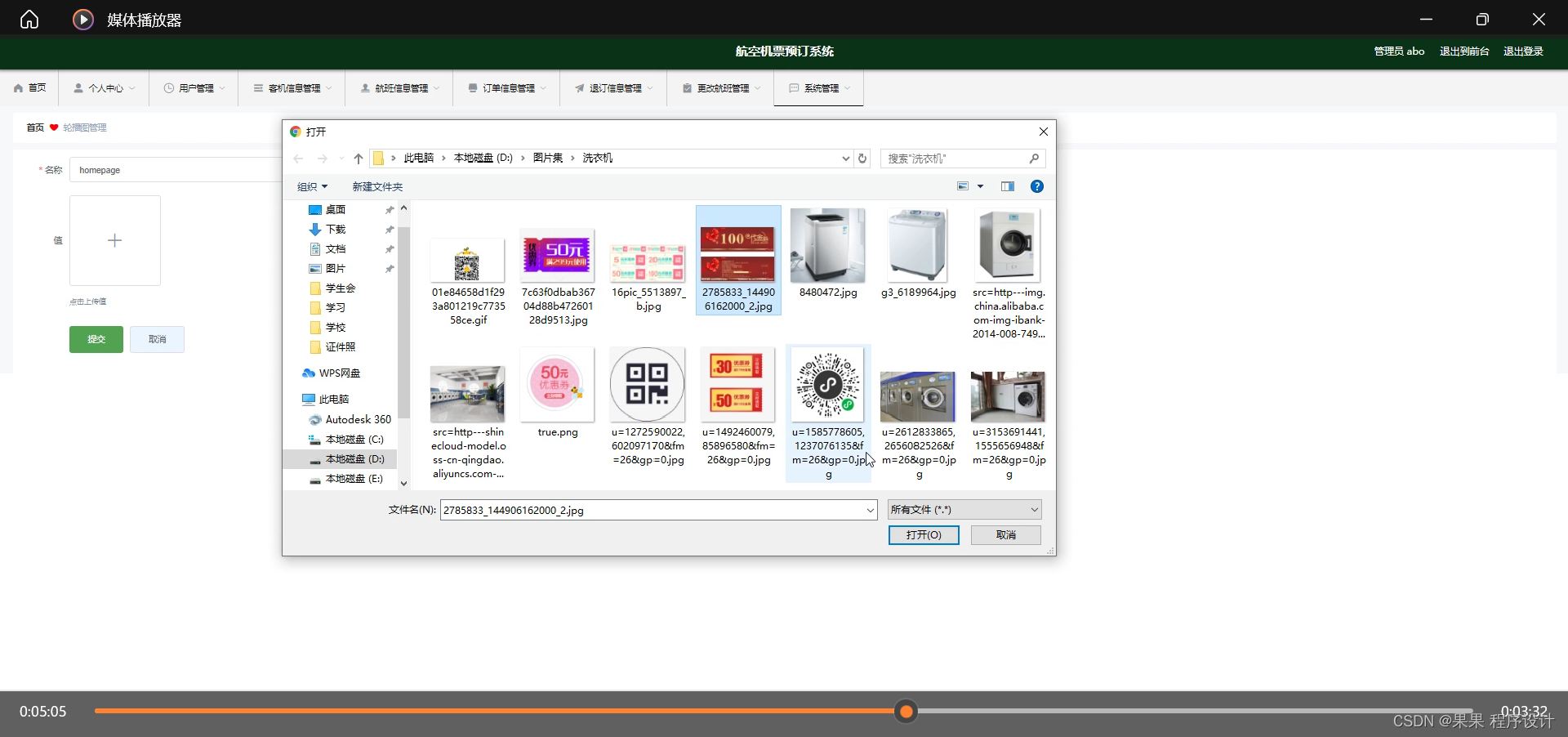
Task: Click the 名称 homepage input field
Action: [176, 170]
